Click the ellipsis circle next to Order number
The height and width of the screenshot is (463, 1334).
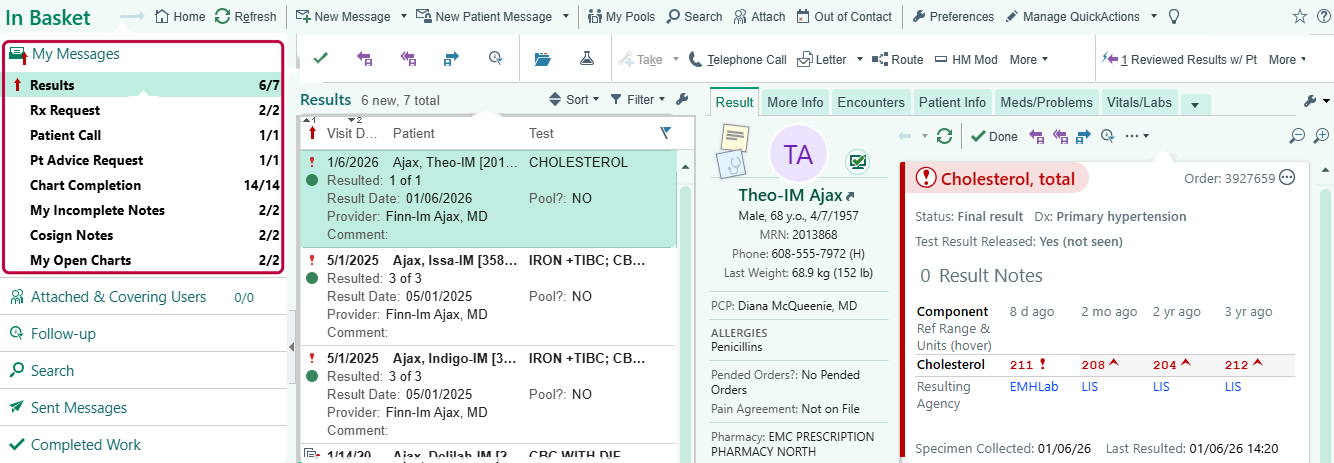1287,178
